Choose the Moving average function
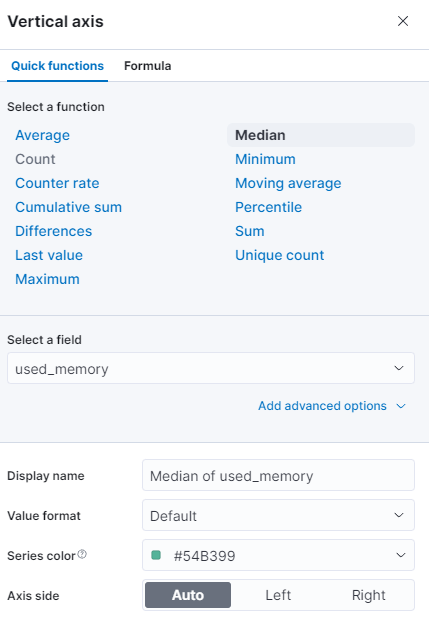Viewport: 429px width, 634px height. (x=288, y=183)
